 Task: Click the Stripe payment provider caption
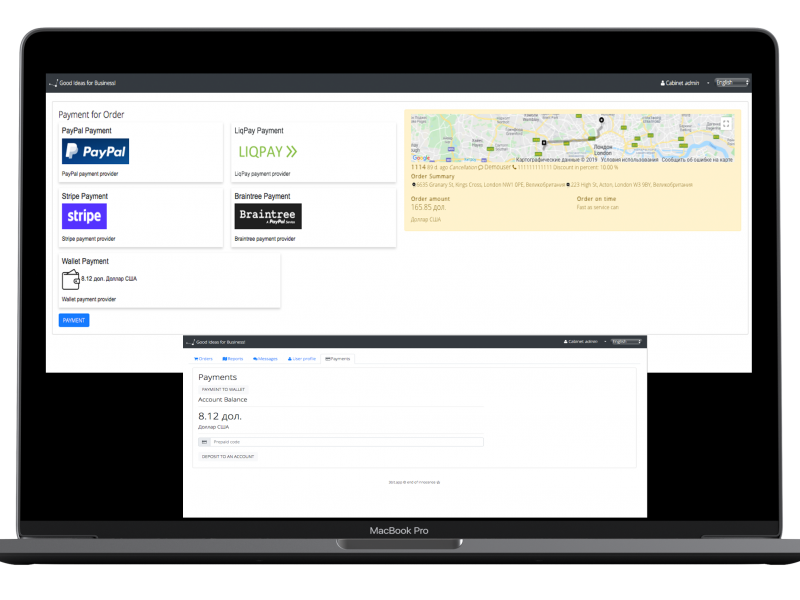(x=88, y=239)
